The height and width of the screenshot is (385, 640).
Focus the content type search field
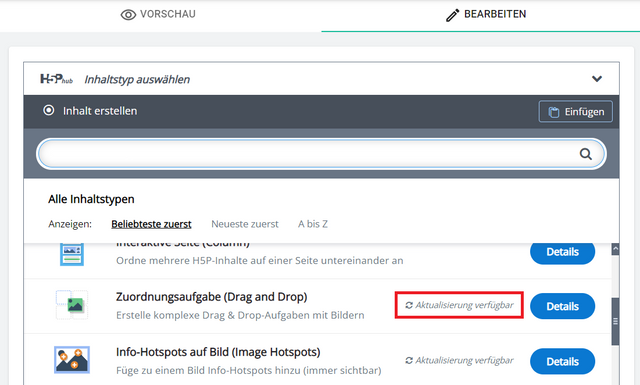[x=321, y=154]
